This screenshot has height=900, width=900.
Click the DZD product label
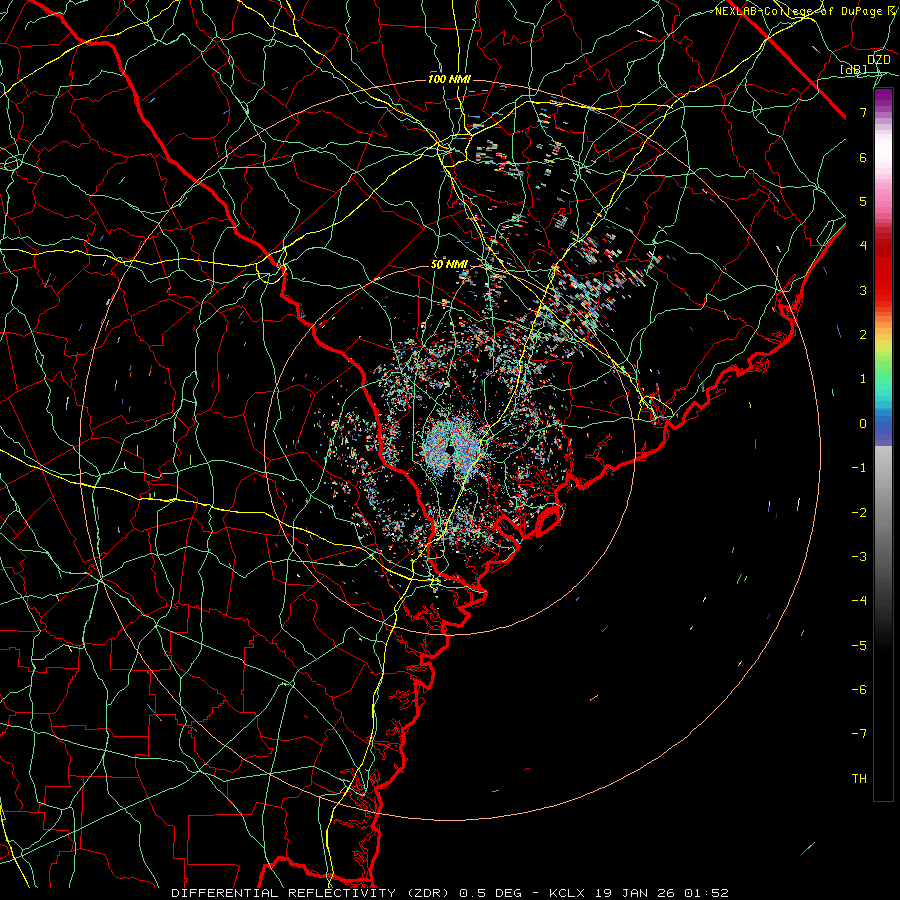pos(878,60)
